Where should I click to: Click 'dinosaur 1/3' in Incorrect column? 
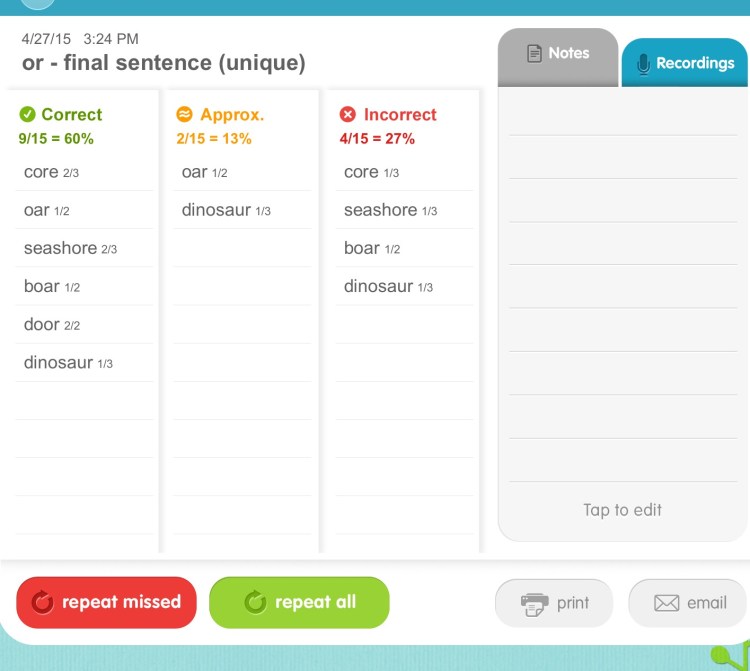[388, 286]
